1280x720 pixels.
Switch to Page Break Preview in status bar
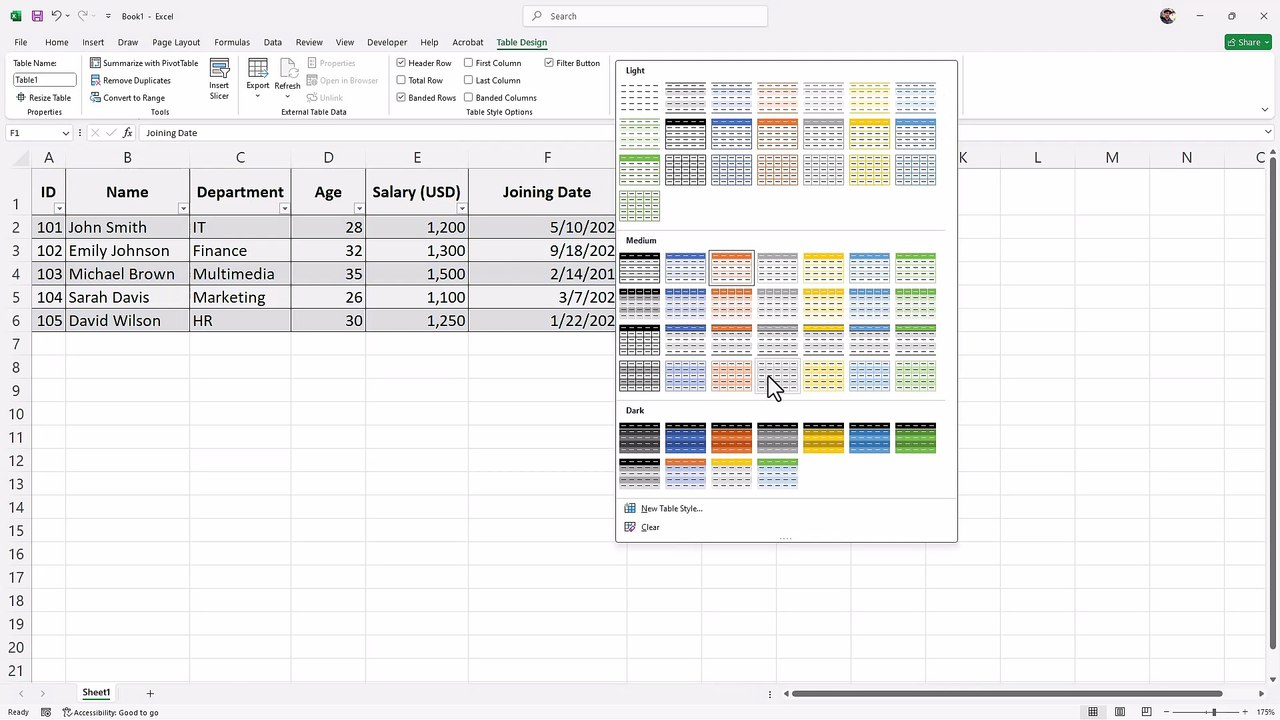pyautogui.click(x=1147, y=712)
